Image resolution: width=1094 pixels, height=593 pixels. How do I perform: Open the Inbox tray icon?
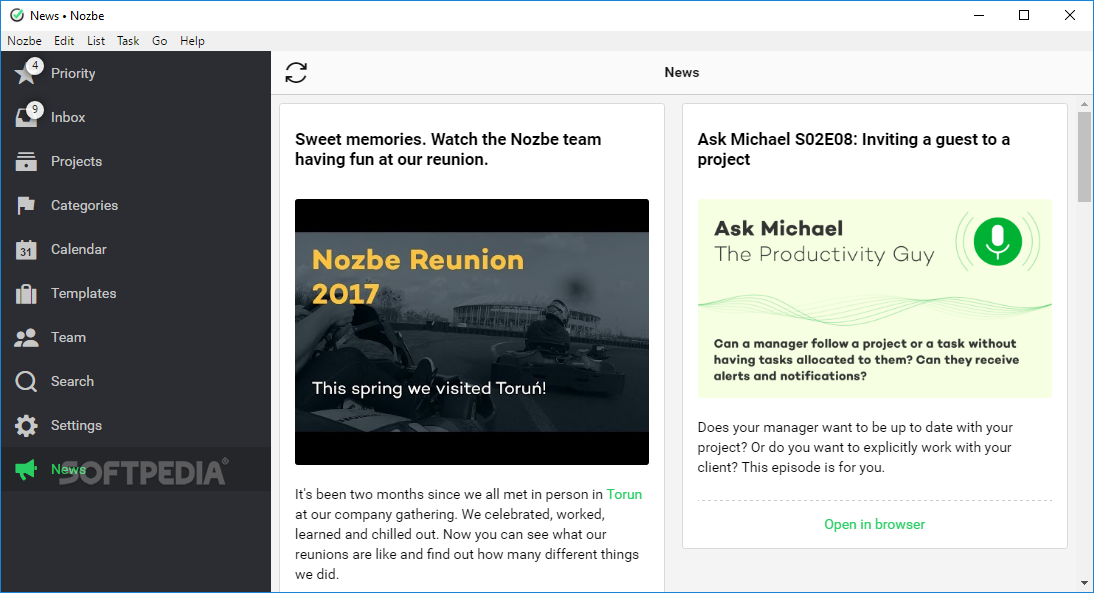26,117
